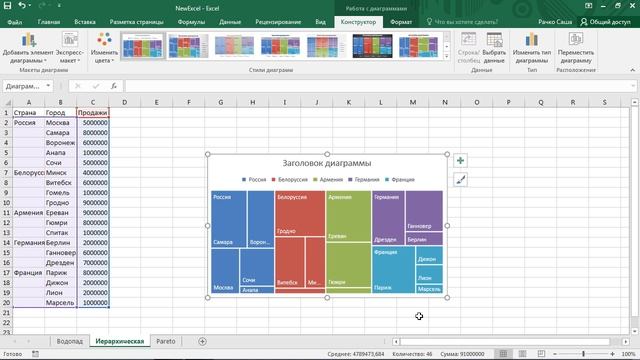This screenshot has width=640, height=360.
Task: Undo the last action
Action: 22,6
